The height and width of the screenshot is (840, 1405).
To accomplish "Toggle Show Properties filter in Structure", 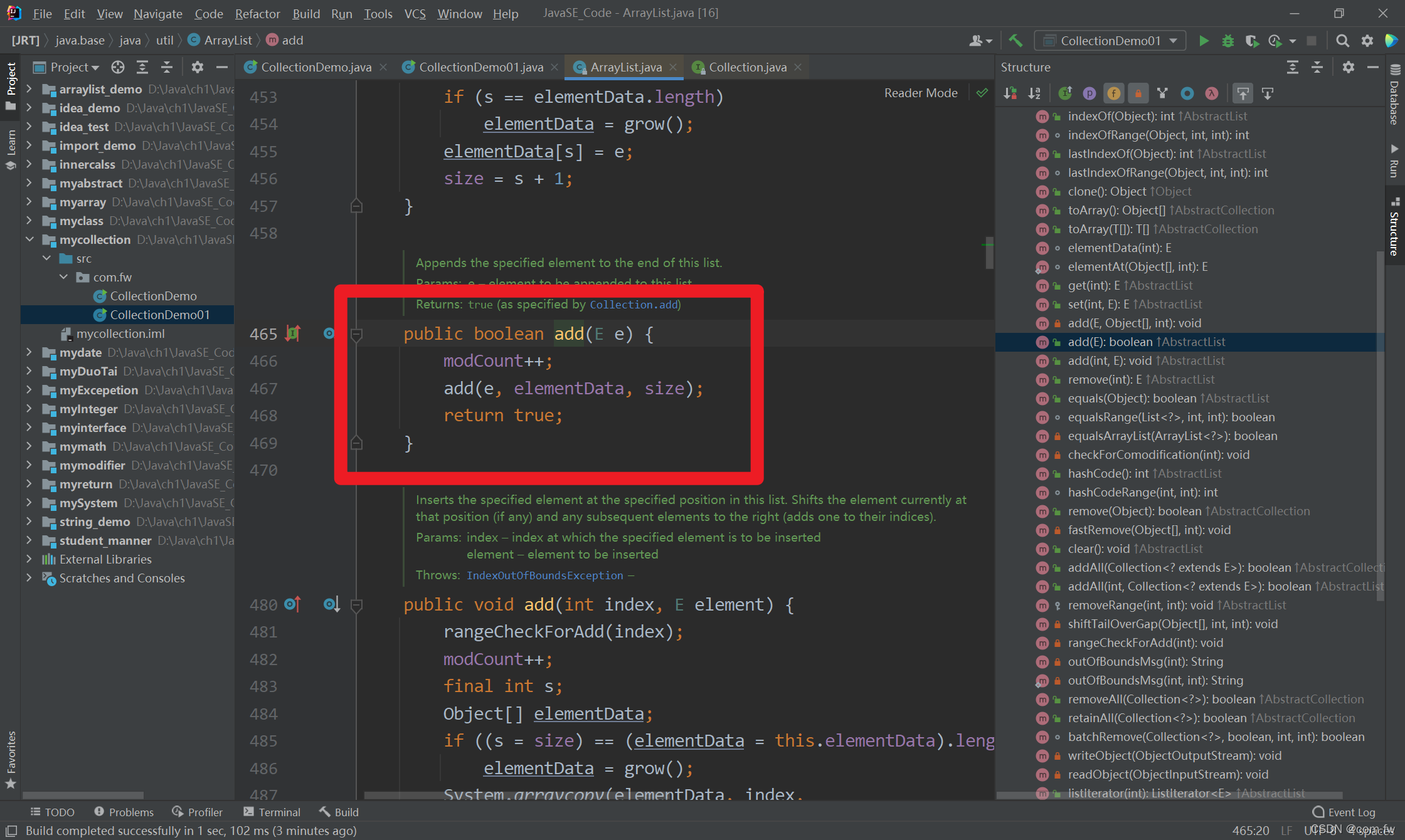I will 1090,93.
